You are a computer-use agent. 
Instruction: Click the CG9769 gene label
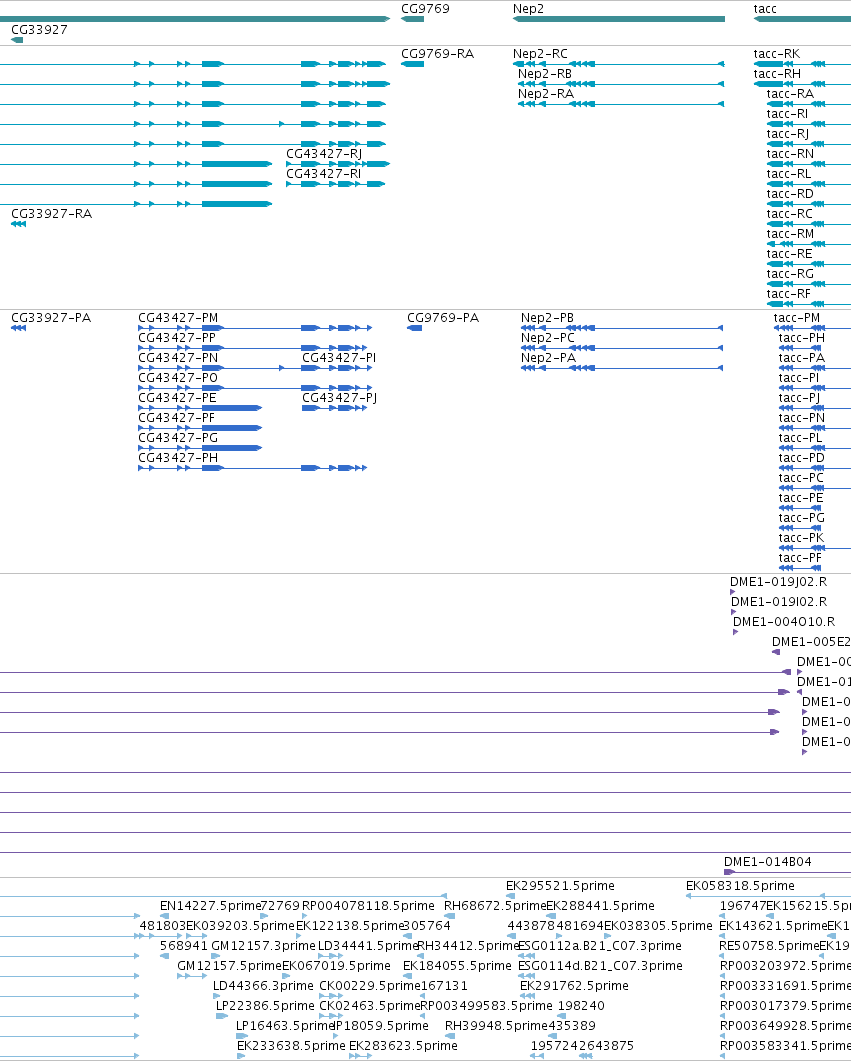(425, 9)
